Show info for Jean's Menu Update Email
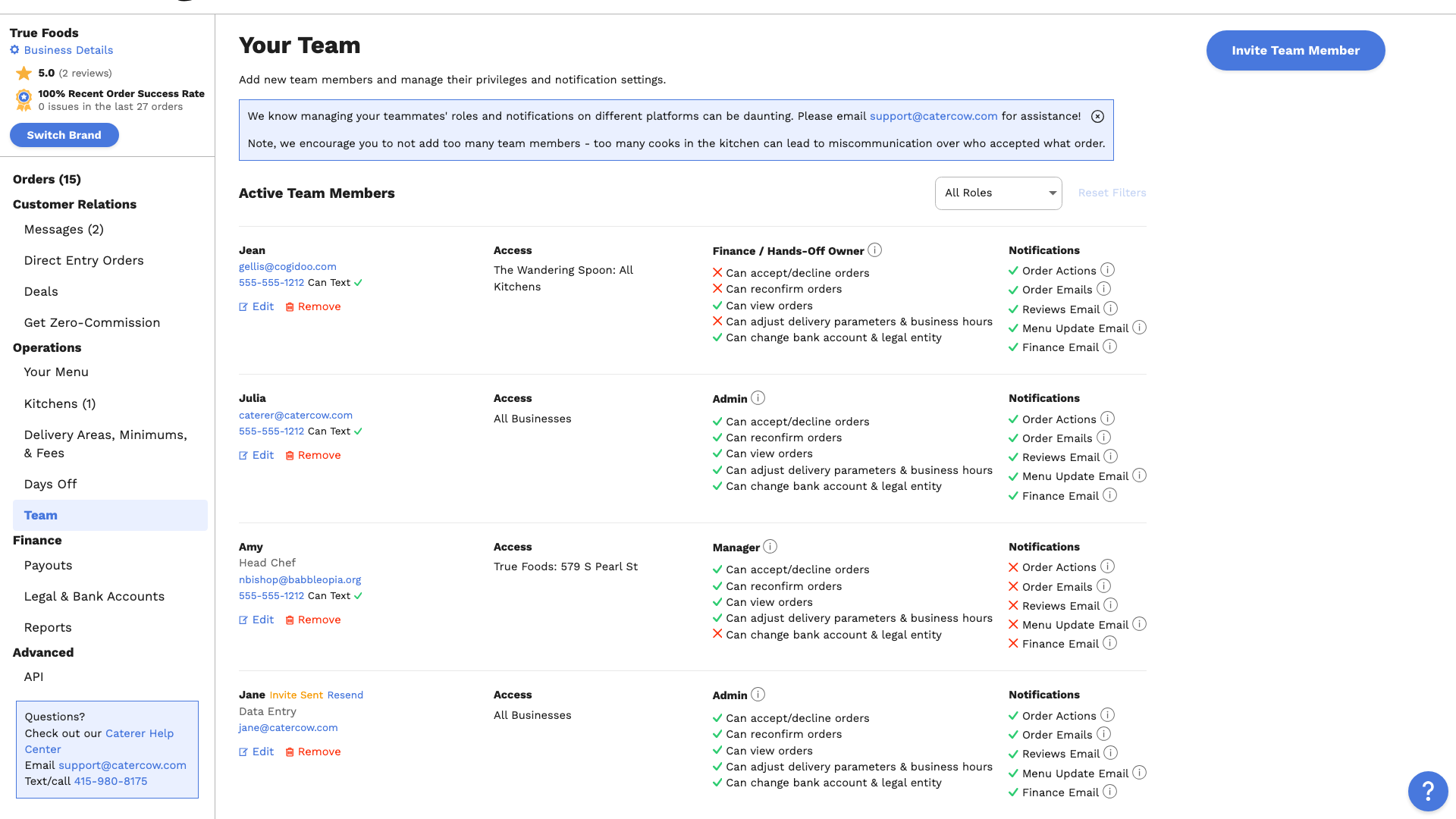Screen dimensions: 1456x819 click(1139, 327)
